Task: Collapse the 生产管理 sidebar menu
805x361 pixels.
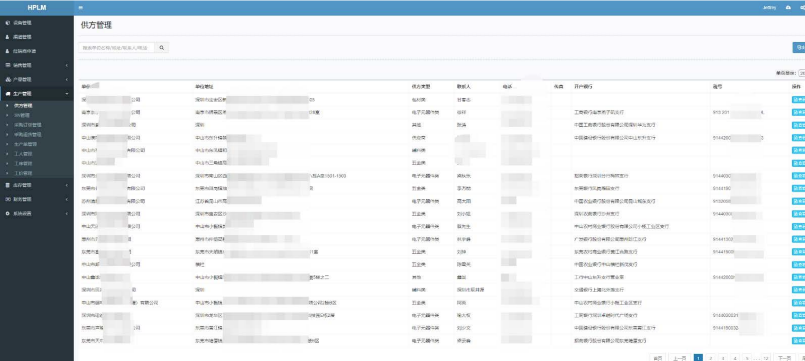Action: [x=36, y=94]
